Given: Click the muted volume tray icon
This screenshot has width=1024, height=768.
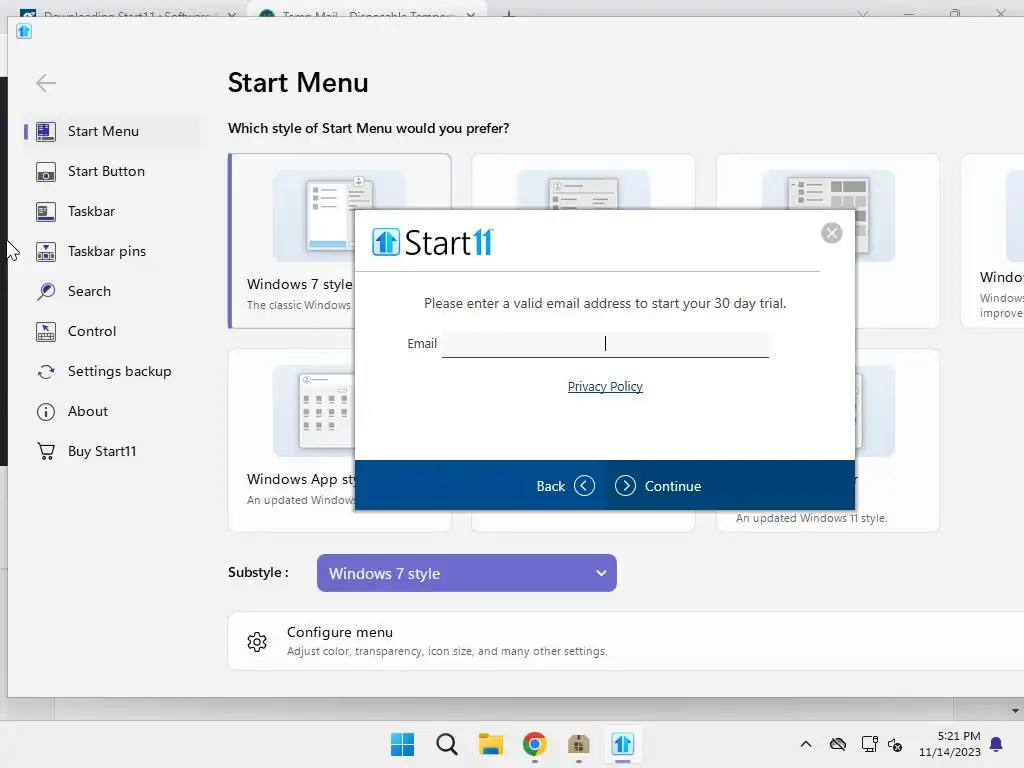Looking at the screenshot, I should click(895, 744).
